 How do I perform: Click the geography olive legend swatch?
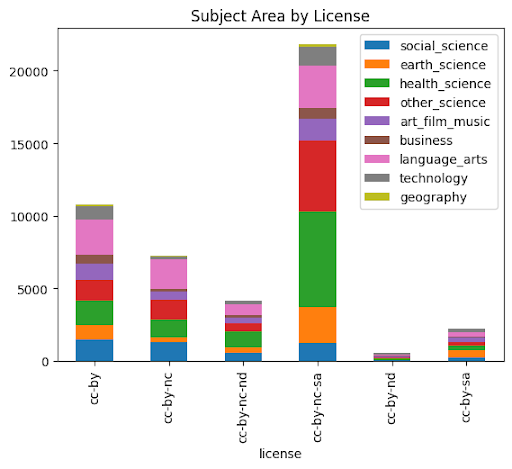(377, 197)
